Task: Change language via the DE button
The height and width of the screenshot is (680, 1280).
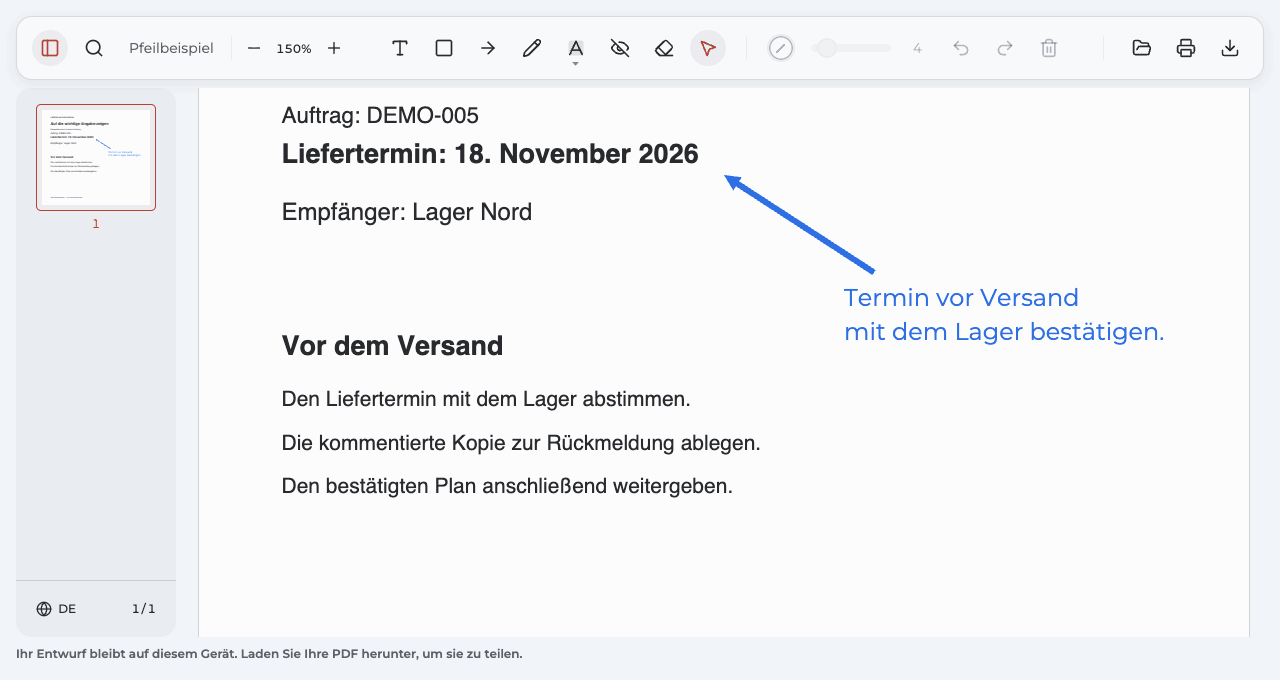Action: coord(56,609)
